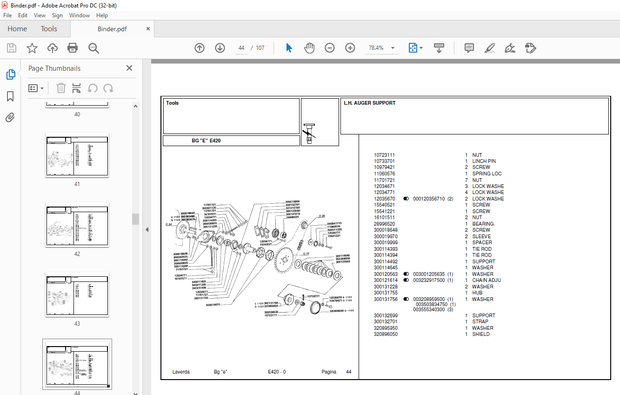620x395 pixels.
Task: Select the Binder.pdf document tab
Action: coord(112,29)
